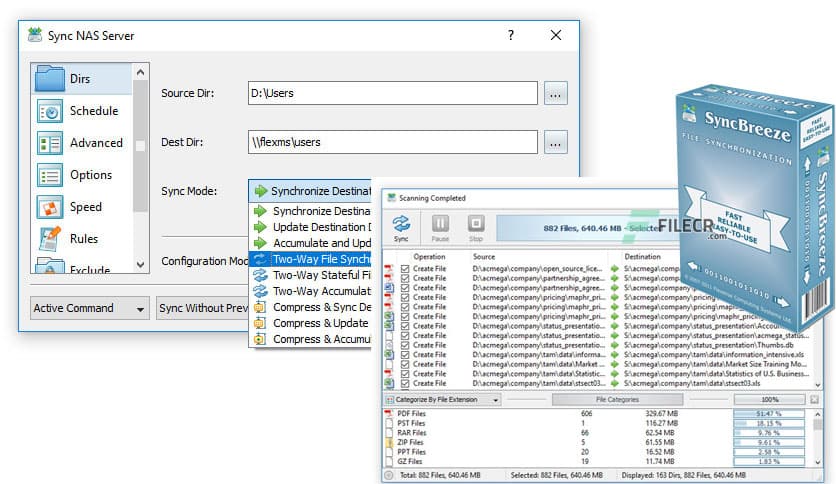Toggle checkbox for tam\data\stsect03 file row
The height and width of the screenshot is (484, 836).
[405, 383]
